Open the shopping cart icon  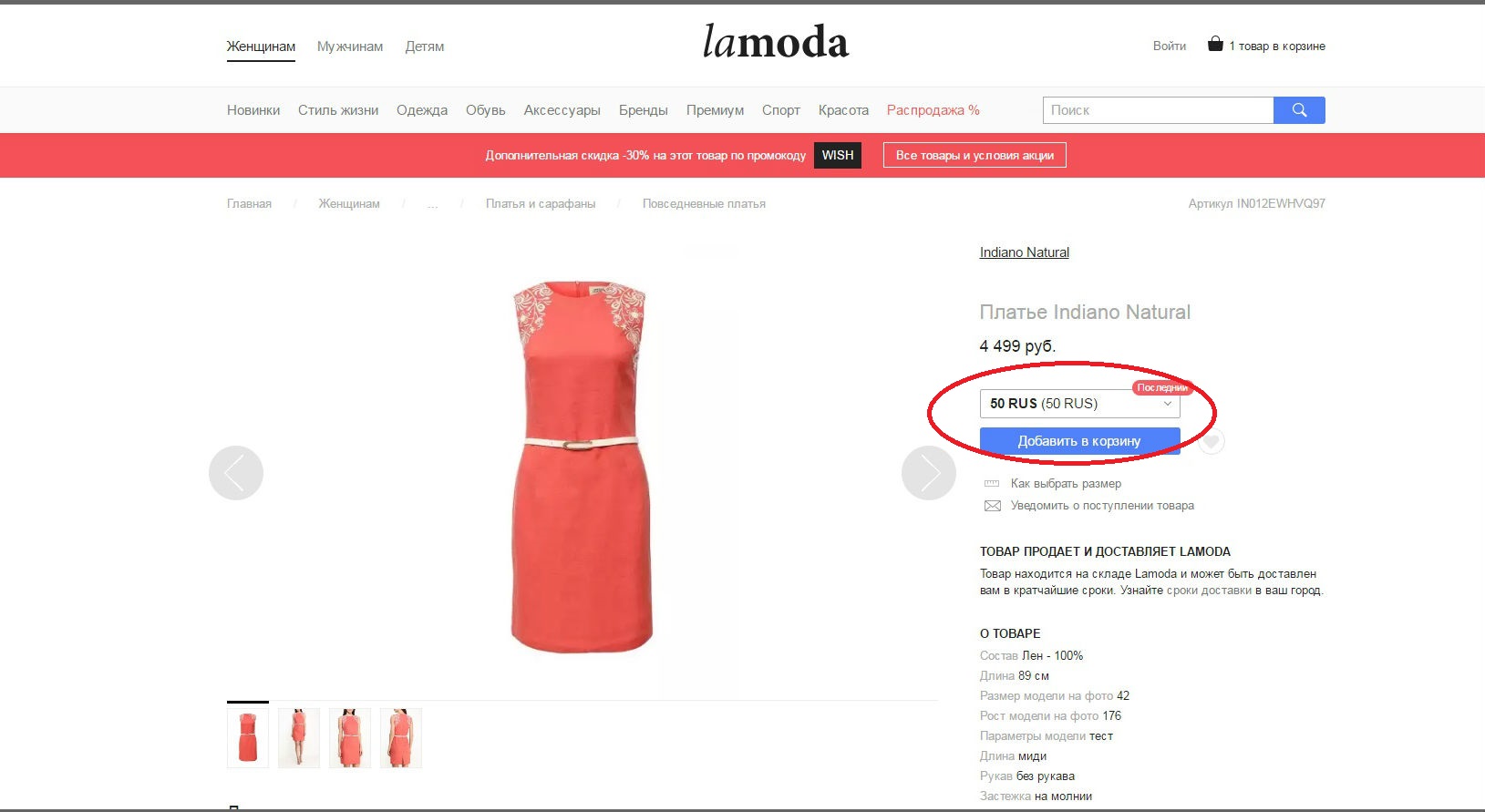(x=1215, y=44)
